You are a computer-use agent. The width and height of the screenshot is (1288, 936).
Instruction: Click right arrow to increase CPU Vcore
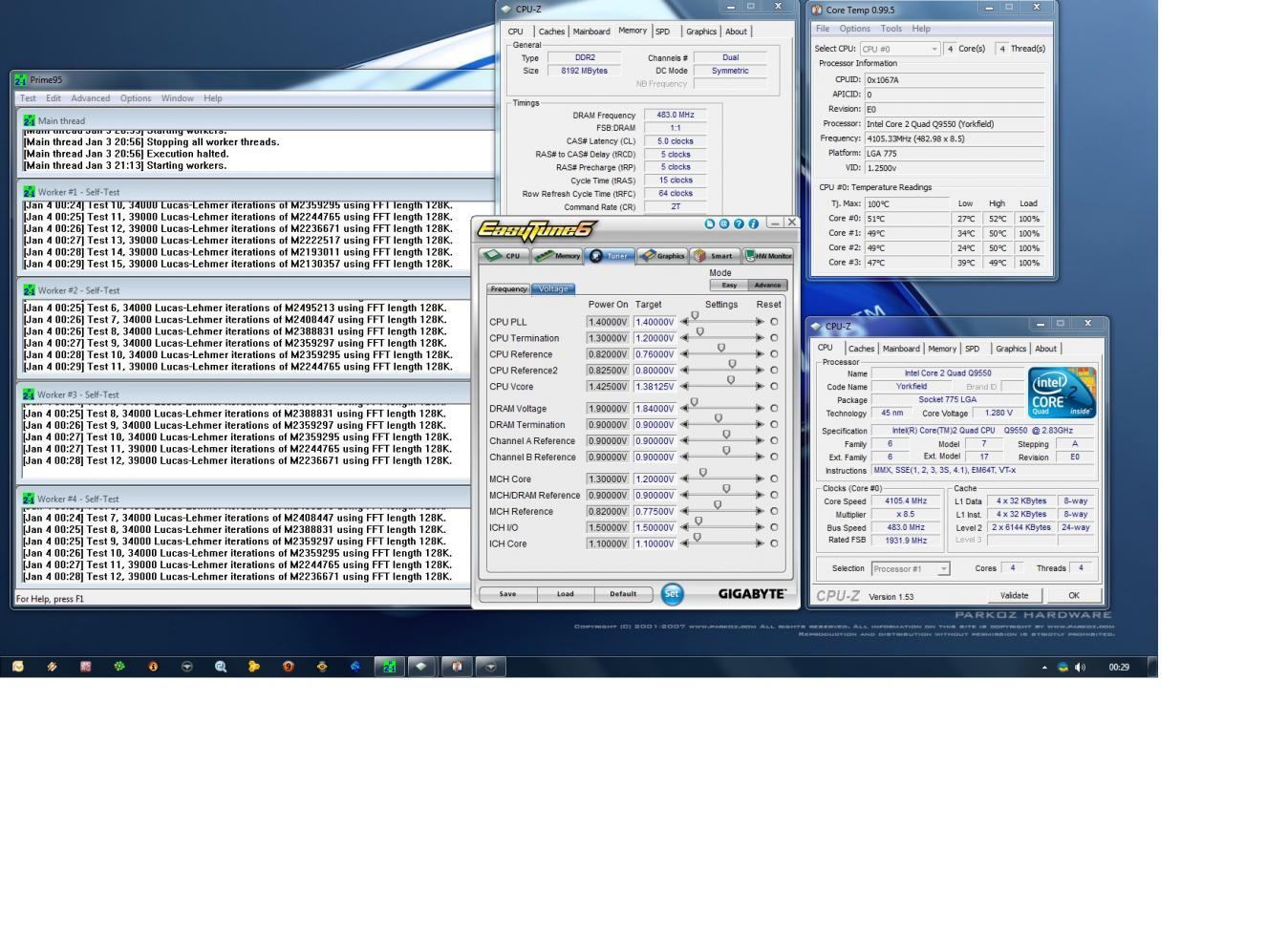pyautogui.click(x=761, y=387)
